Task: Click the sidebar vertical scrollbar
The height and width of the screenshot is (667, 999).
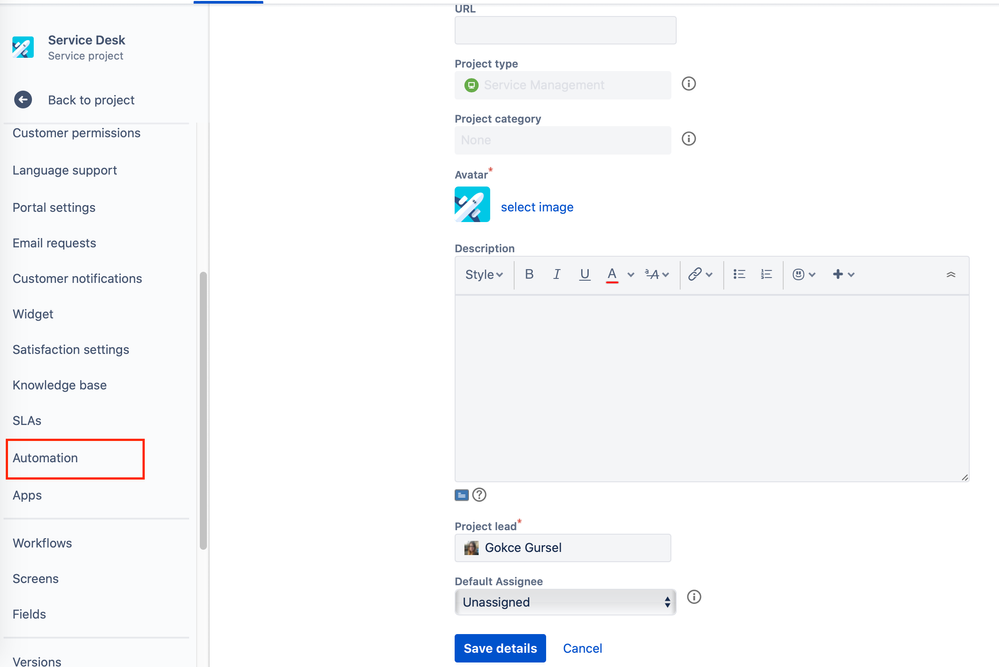Action: pos(203,410)
